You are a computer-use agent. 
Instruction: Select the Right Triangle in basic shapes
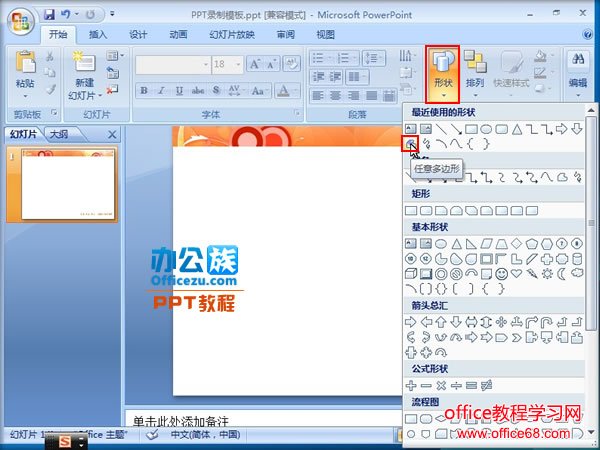[471, 243]
